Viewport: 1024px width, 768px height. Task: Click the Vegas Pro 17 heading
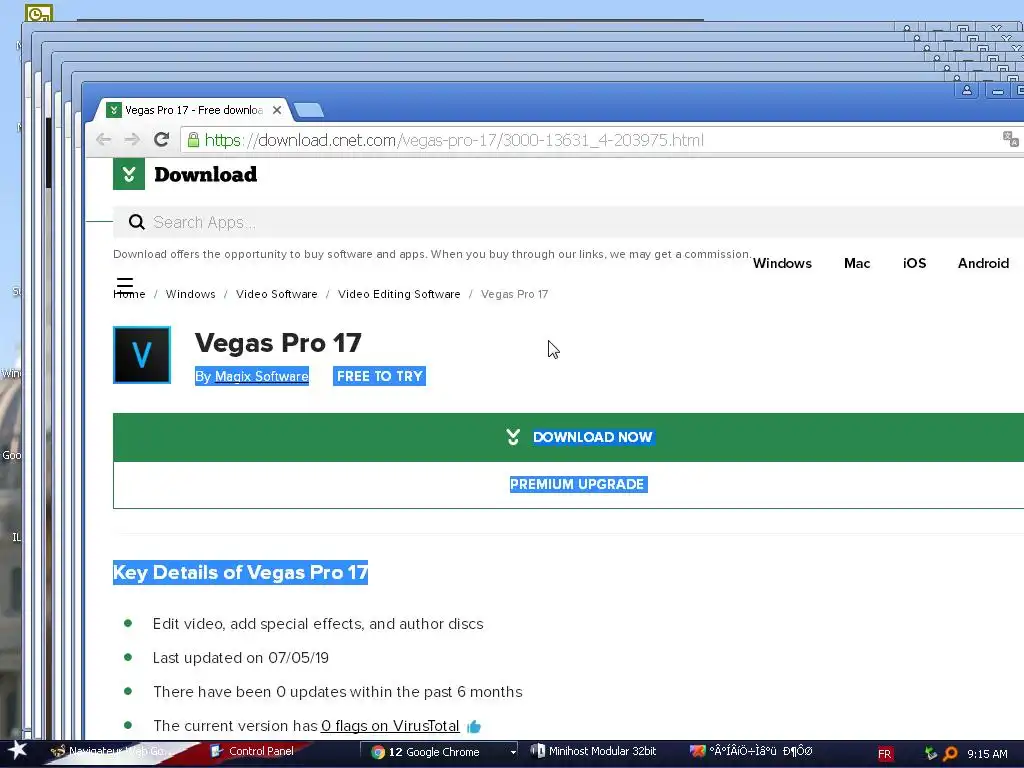coord(278,343)
